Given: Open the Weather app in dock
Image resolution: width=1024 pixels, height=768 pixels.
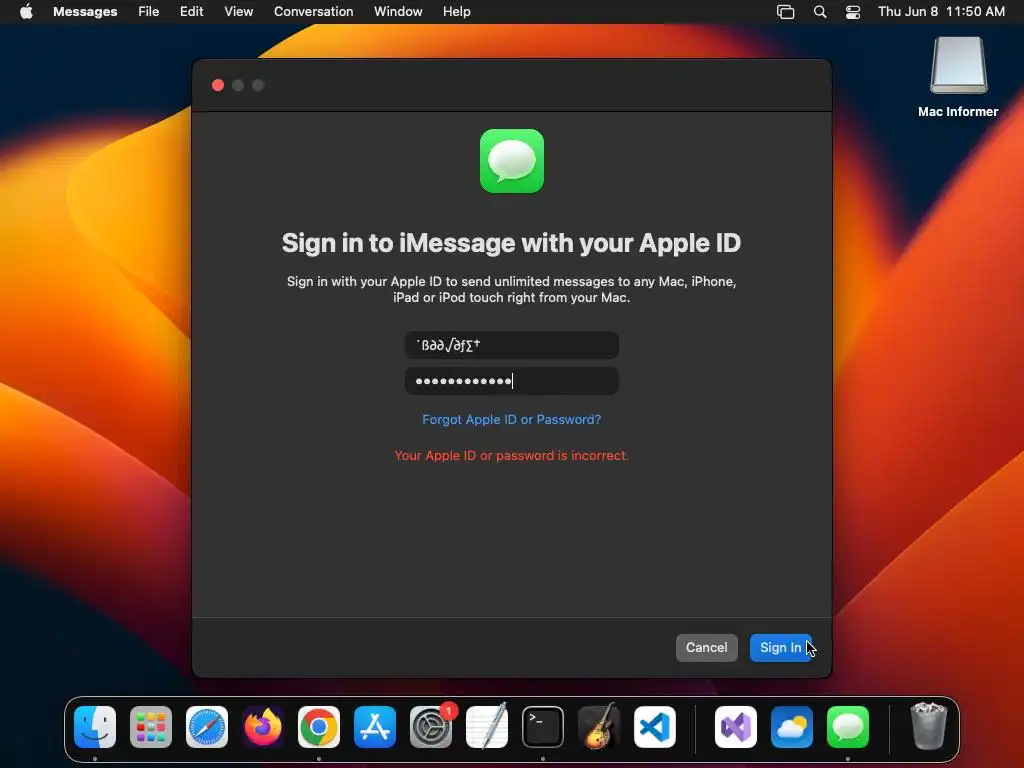Looking at the screenshot, I should tap(792, 727).
